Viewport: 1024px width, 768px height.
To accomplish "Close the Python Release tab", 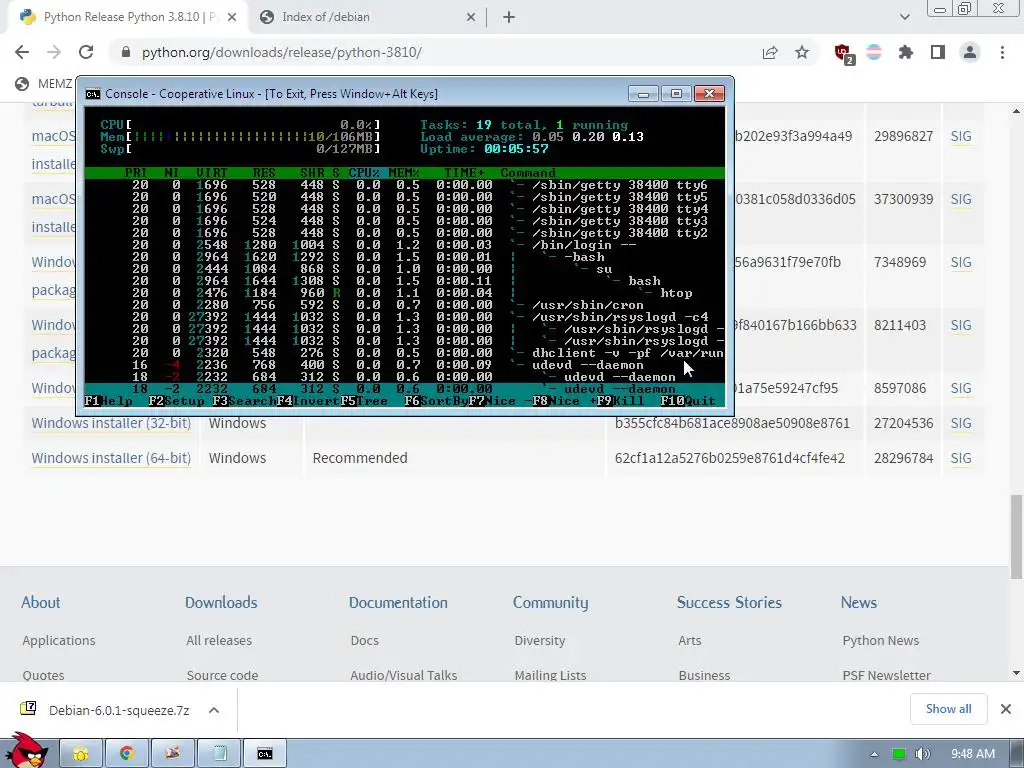I will pos(232,17).
